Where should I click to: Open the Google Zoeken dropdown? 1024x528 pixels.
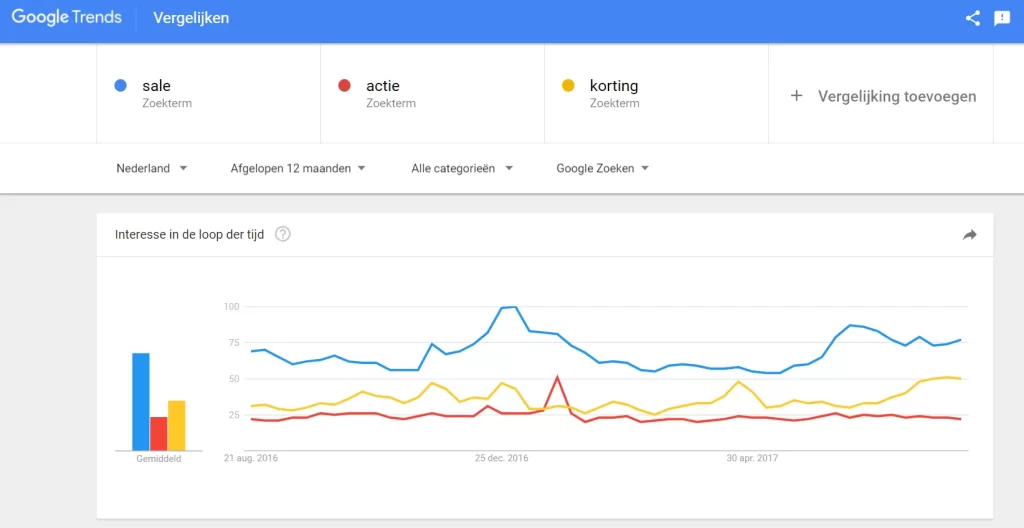602,168
